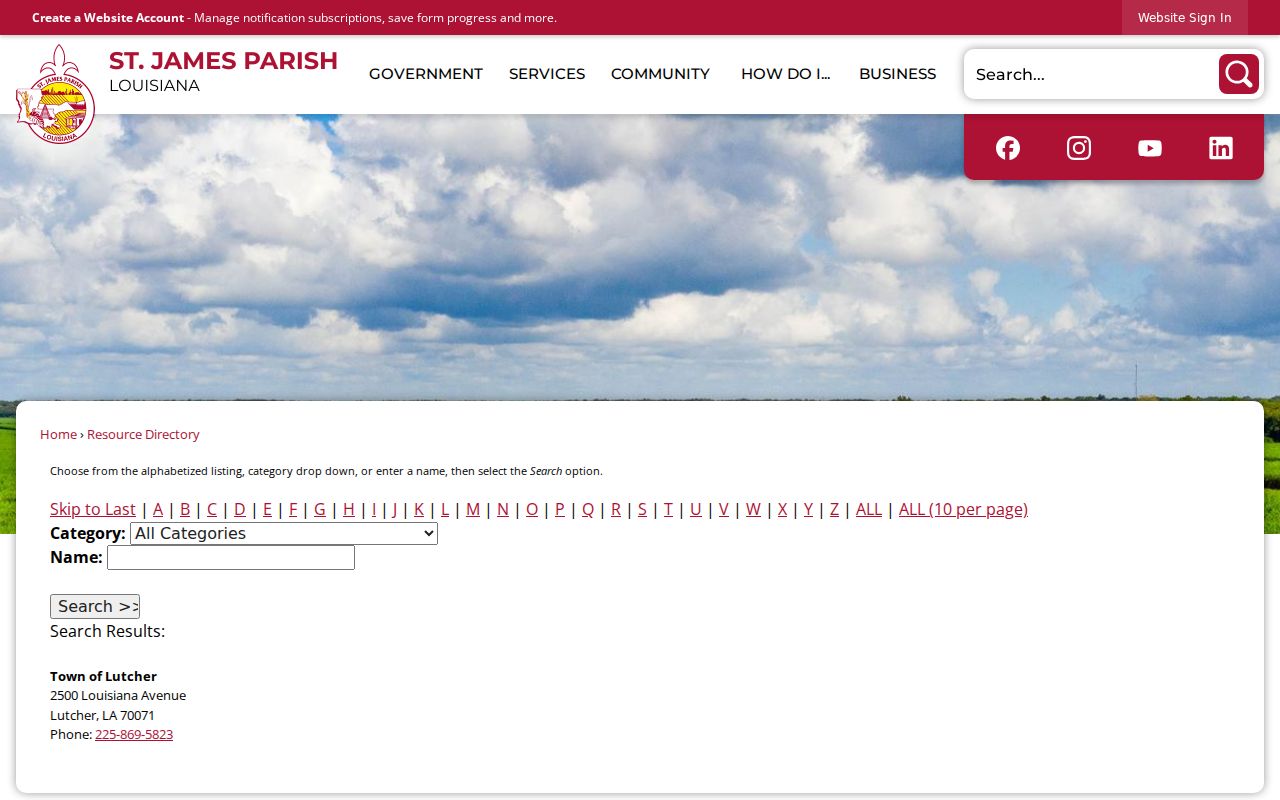Filter listing by letter M
Image resolution: width=1280 pixels, height=800 pixels.
coord(473,510)
